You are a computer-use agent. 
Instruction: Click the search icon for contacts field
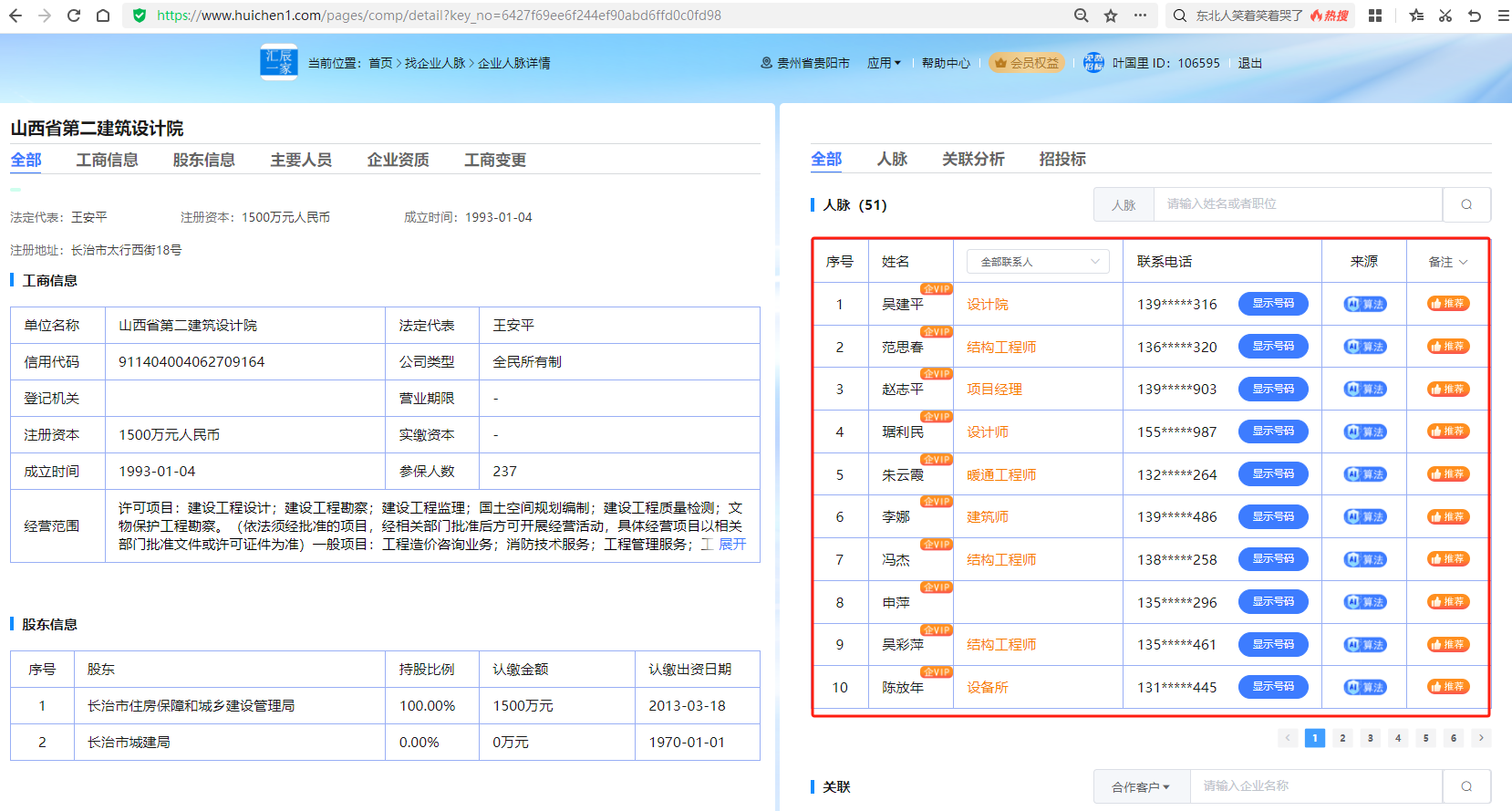pyautogui.click(x=1466, y=204)
